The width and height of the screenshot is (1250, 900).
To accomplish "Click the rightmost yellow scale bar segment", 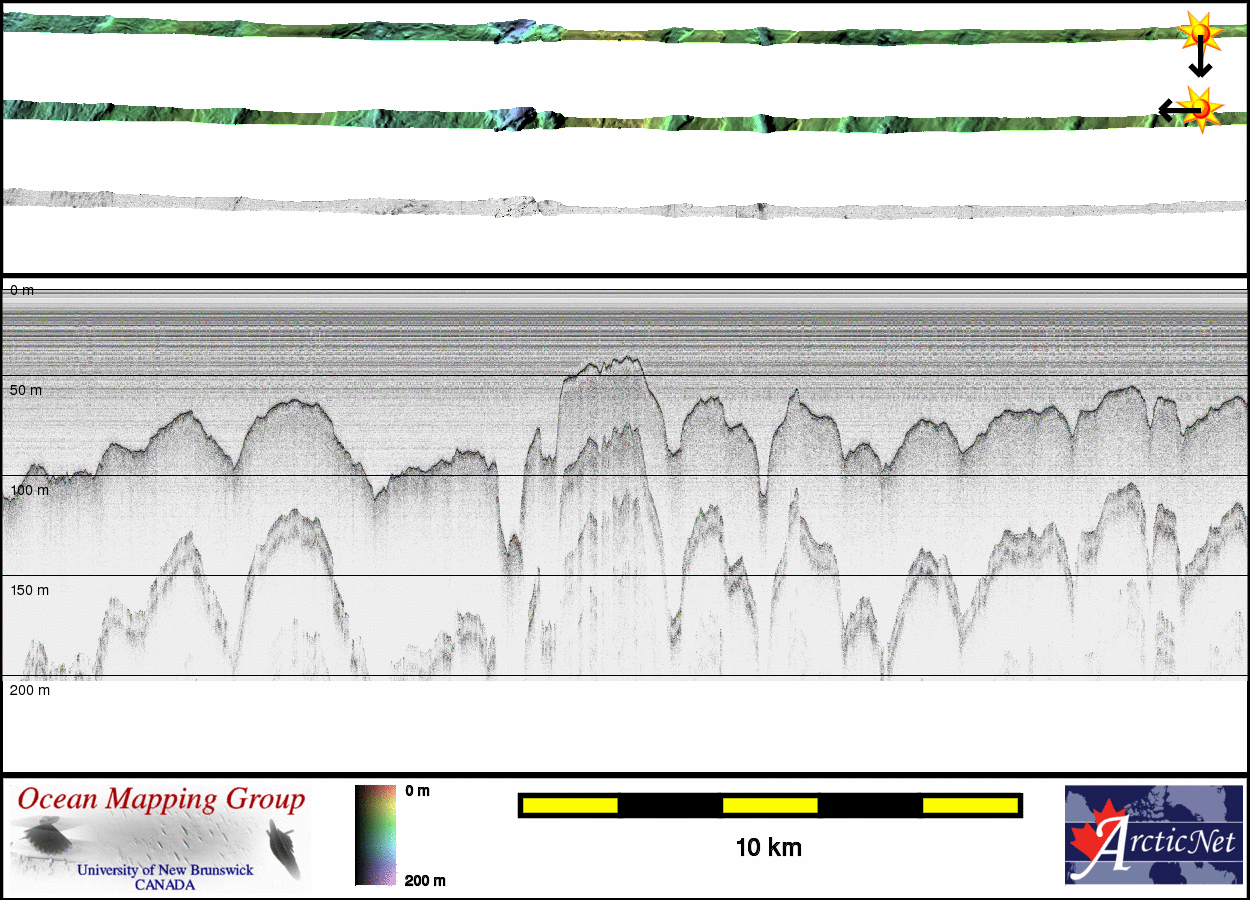I will point(969,805).
